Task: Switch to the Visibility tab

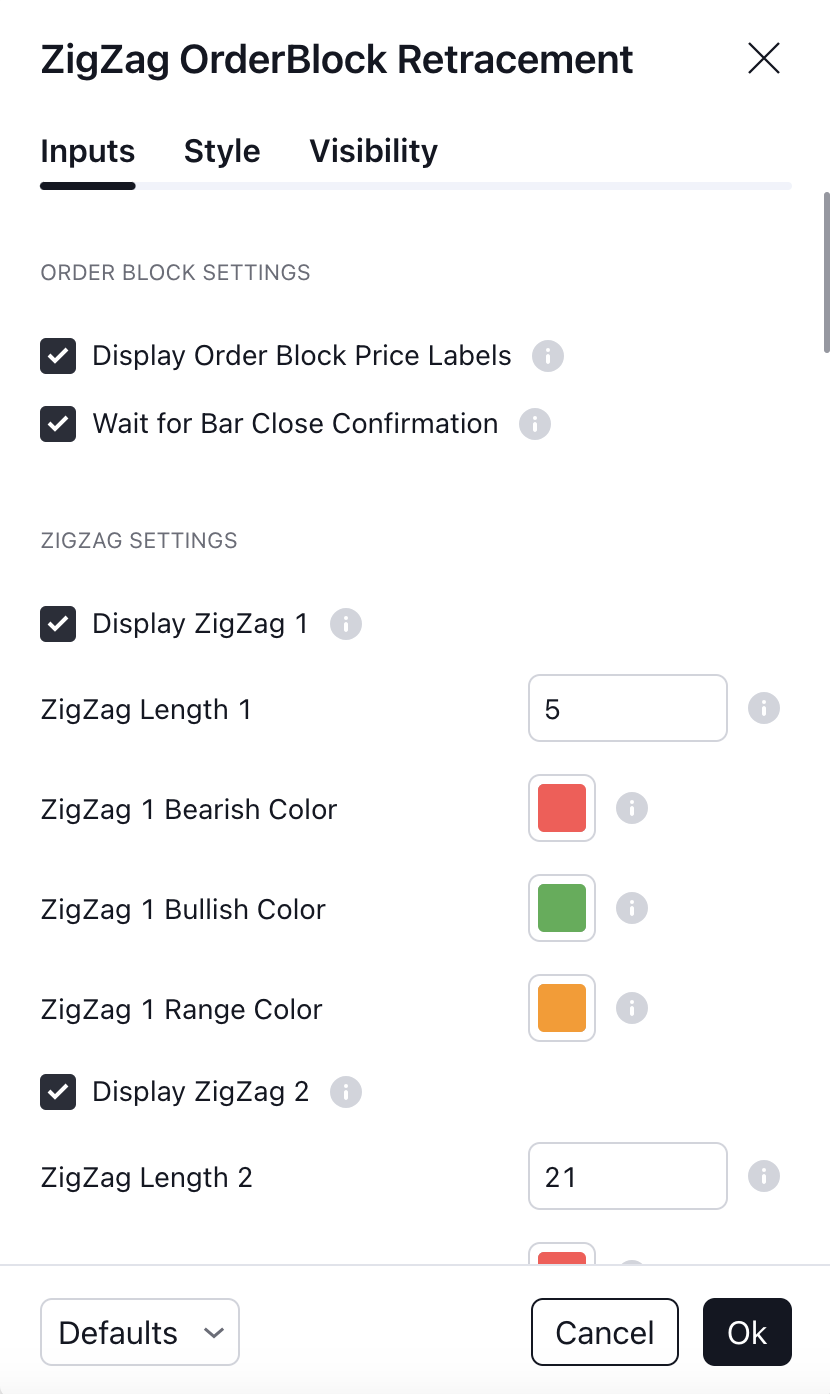Action: [x=373, y=151]
